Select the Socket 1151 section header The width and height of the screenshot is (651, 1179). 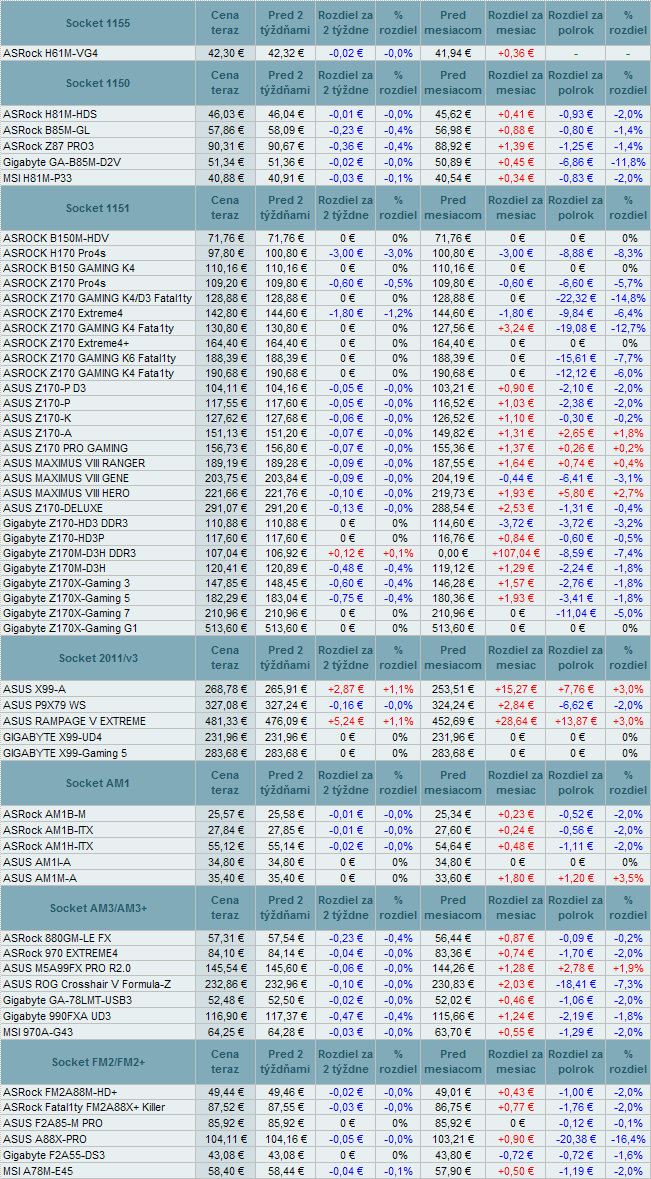click(x=98, y=208)
